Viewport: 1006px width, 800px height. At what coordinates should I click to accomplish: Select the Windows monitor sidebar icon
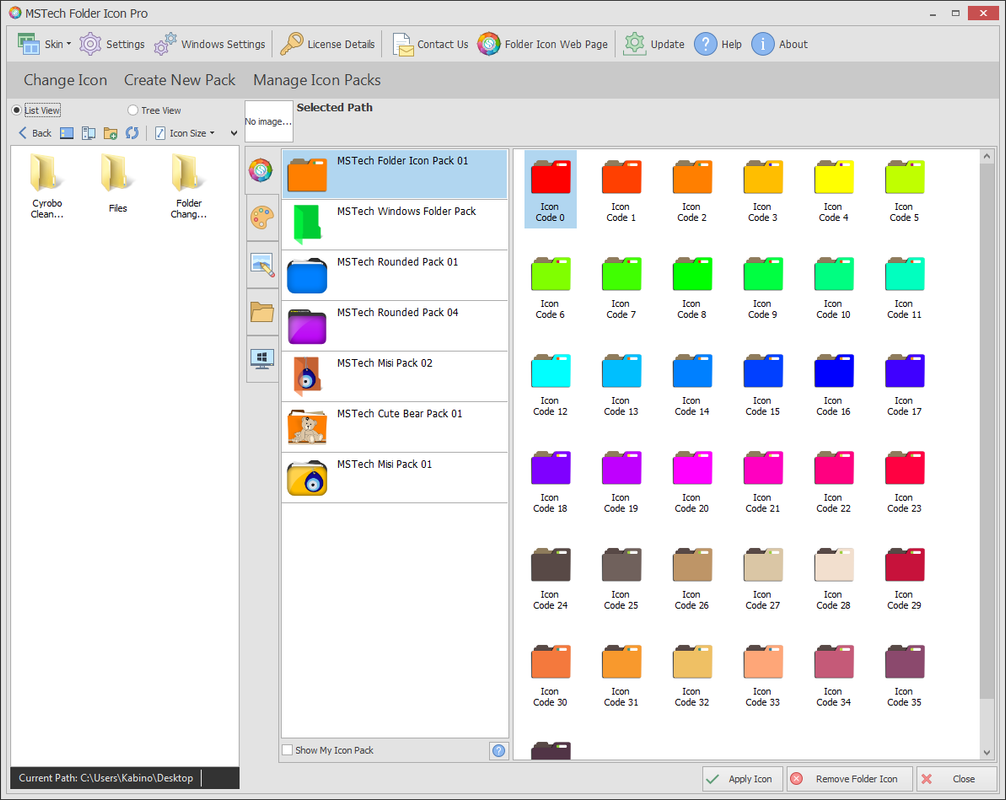[x=262, y=359]
